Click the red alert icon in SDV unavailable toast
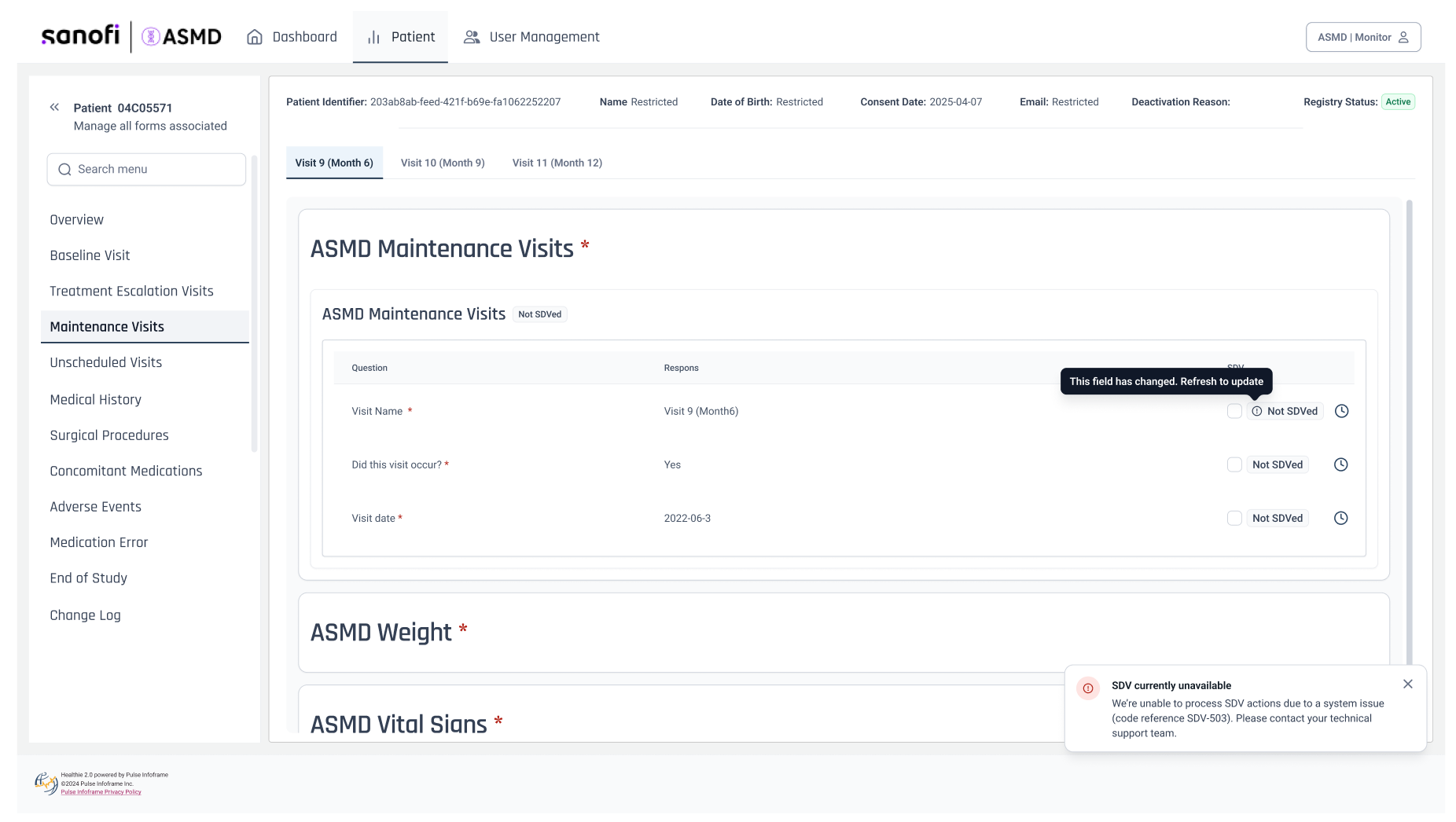The width and height of the screenshot is (1456, 822). pos(1088,688)
